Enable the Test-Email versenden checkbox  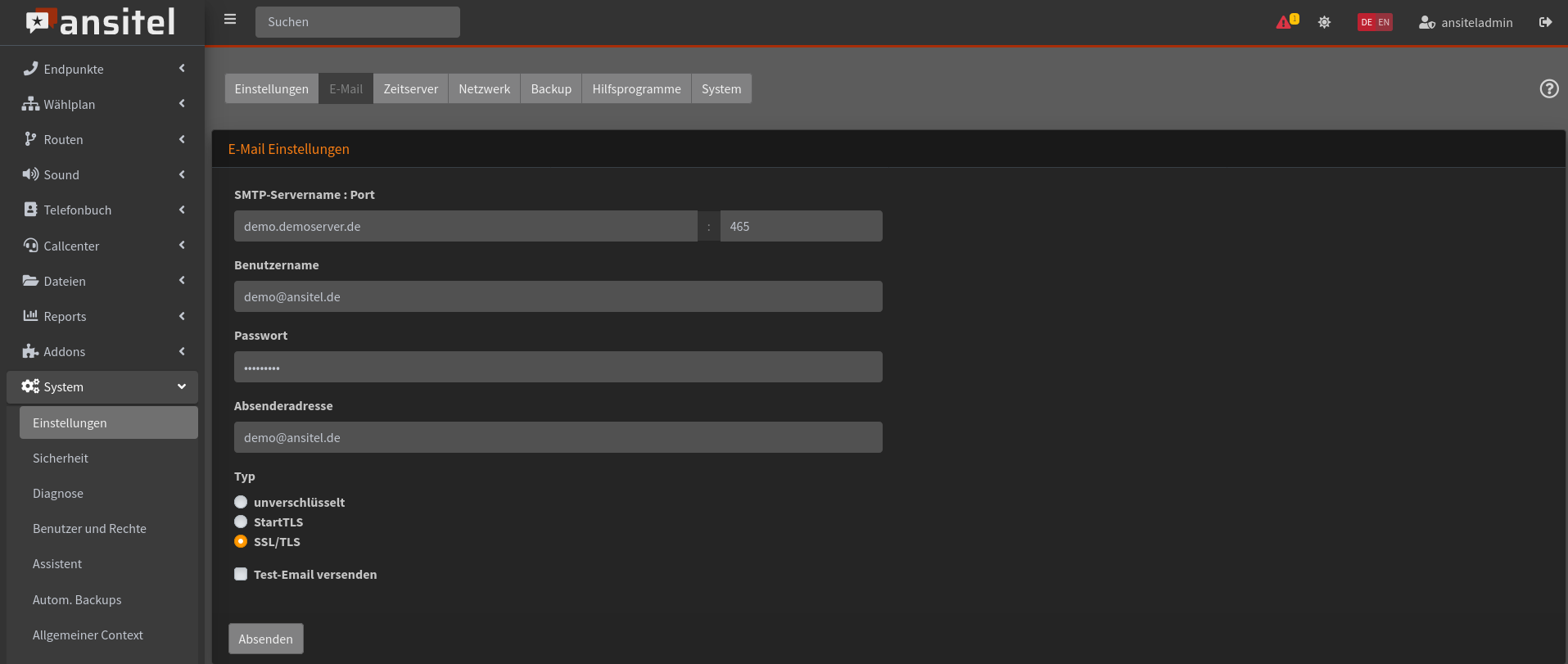pos(241,574)
